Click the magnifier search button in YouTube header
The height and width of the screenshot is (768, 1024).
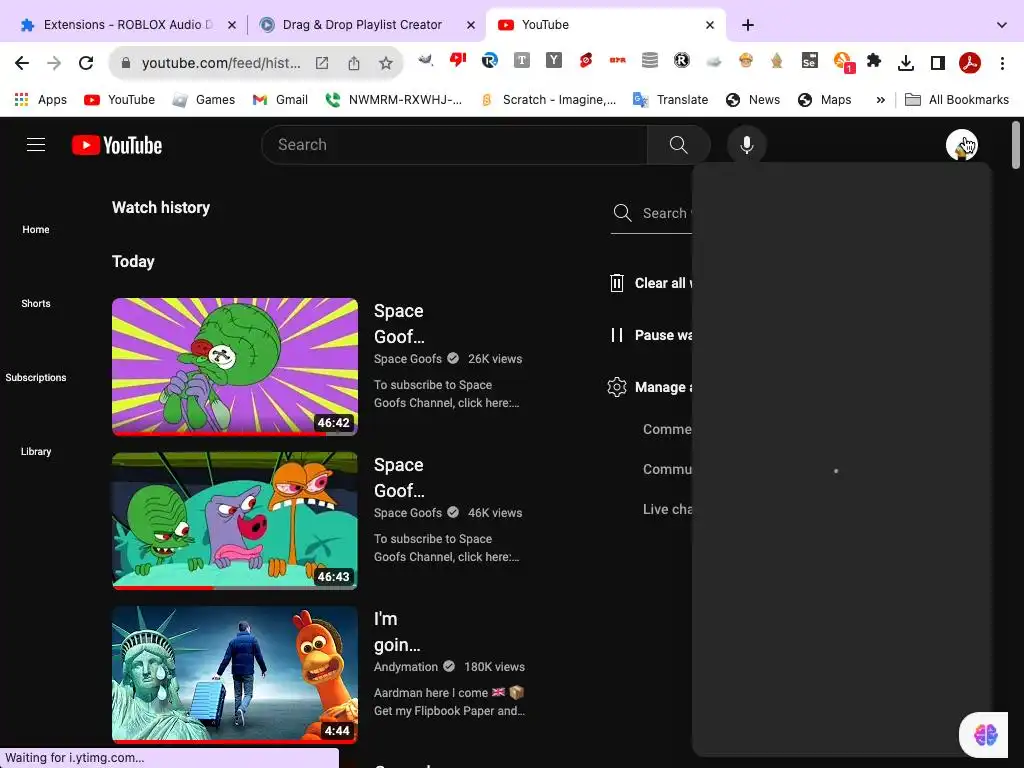(679, 145)
